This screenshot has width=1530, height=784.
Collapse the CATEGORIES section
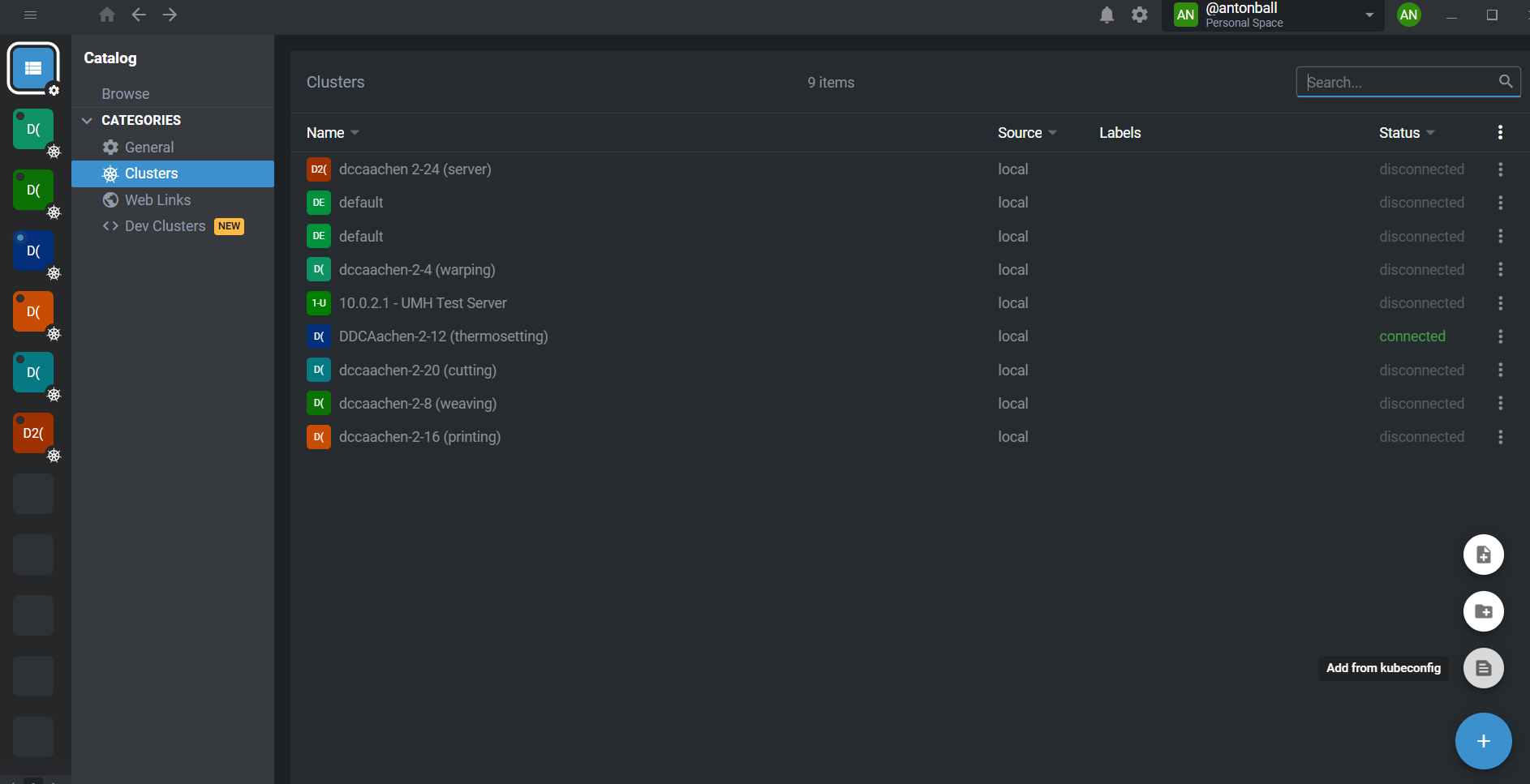[x=88, y=120]
